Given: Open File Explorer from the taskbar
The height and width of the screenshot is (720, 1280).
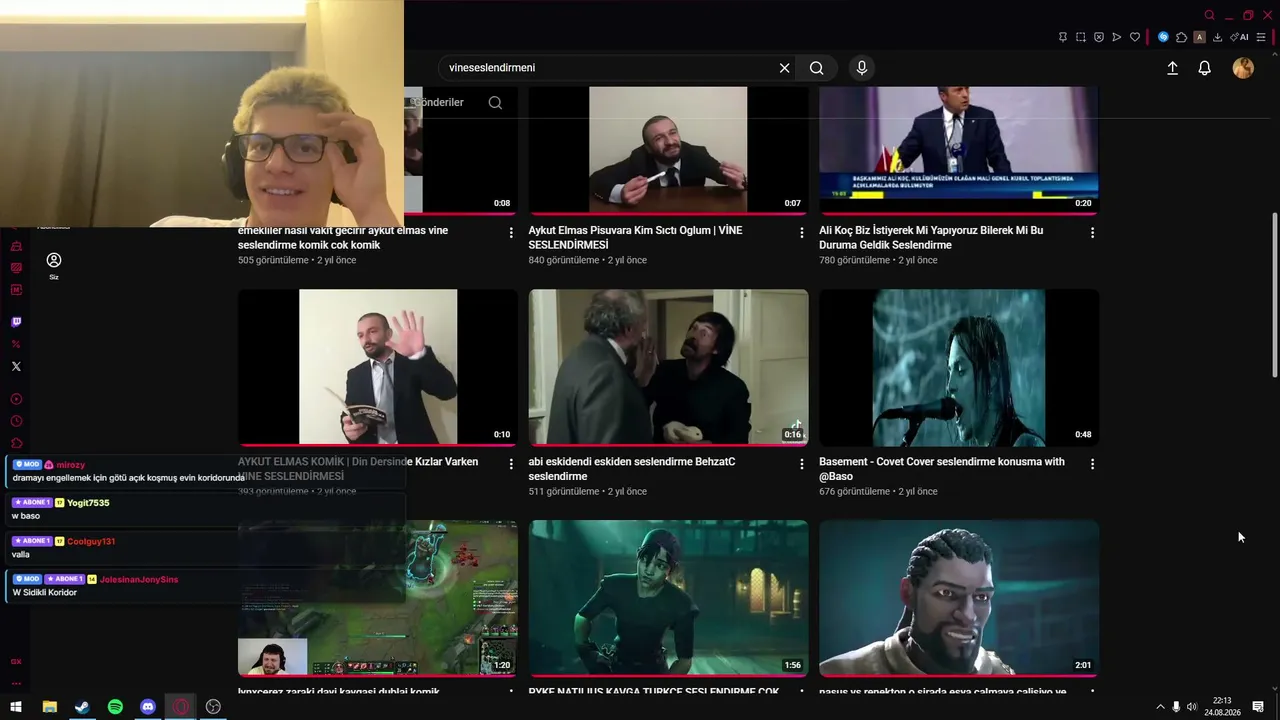Looking at the screenshot, I should (x=49, y=707).
